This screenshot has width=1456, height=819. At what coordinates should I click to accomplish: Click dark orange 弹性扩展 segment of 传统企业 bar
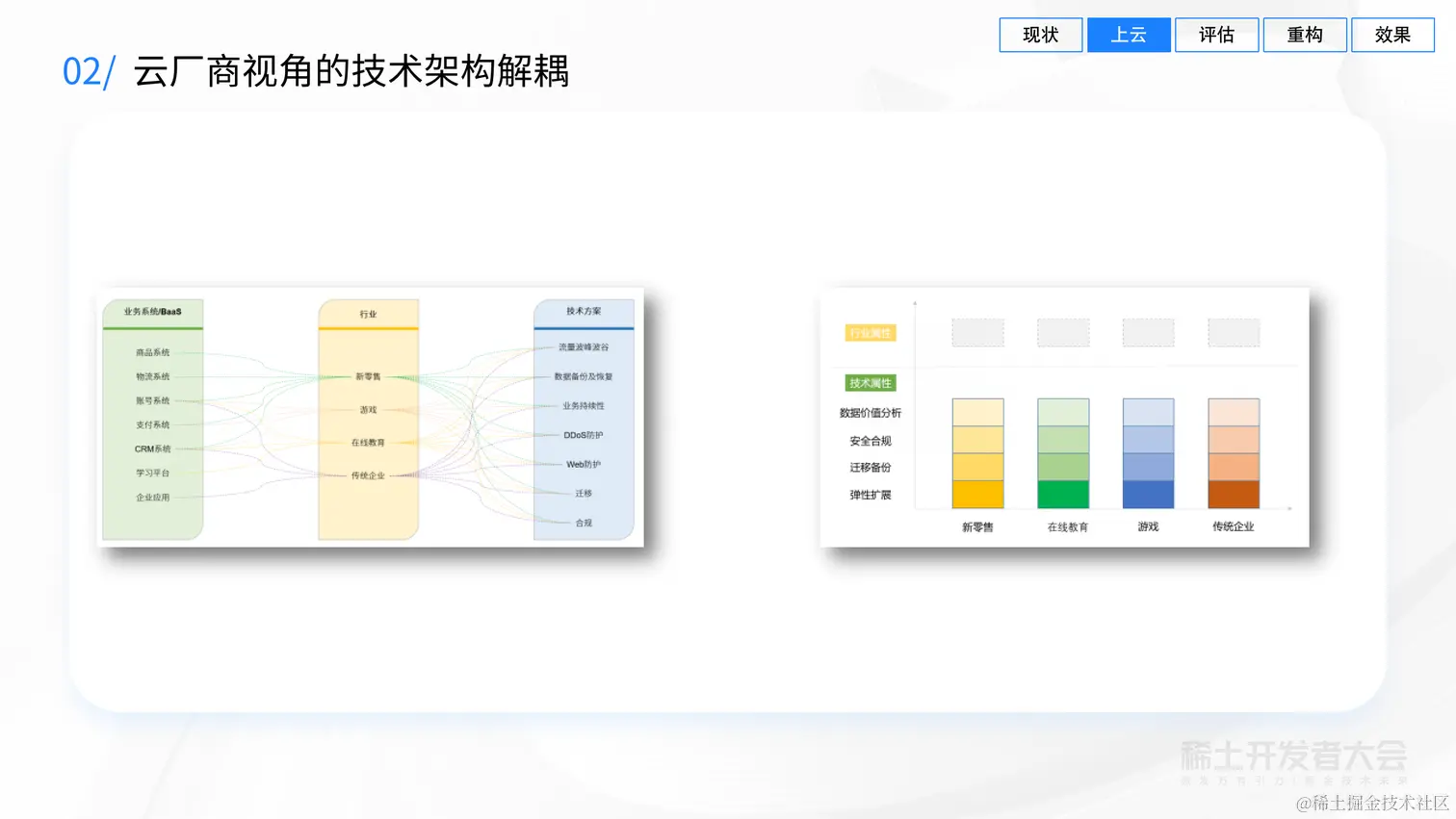[x=1234, y=495]
